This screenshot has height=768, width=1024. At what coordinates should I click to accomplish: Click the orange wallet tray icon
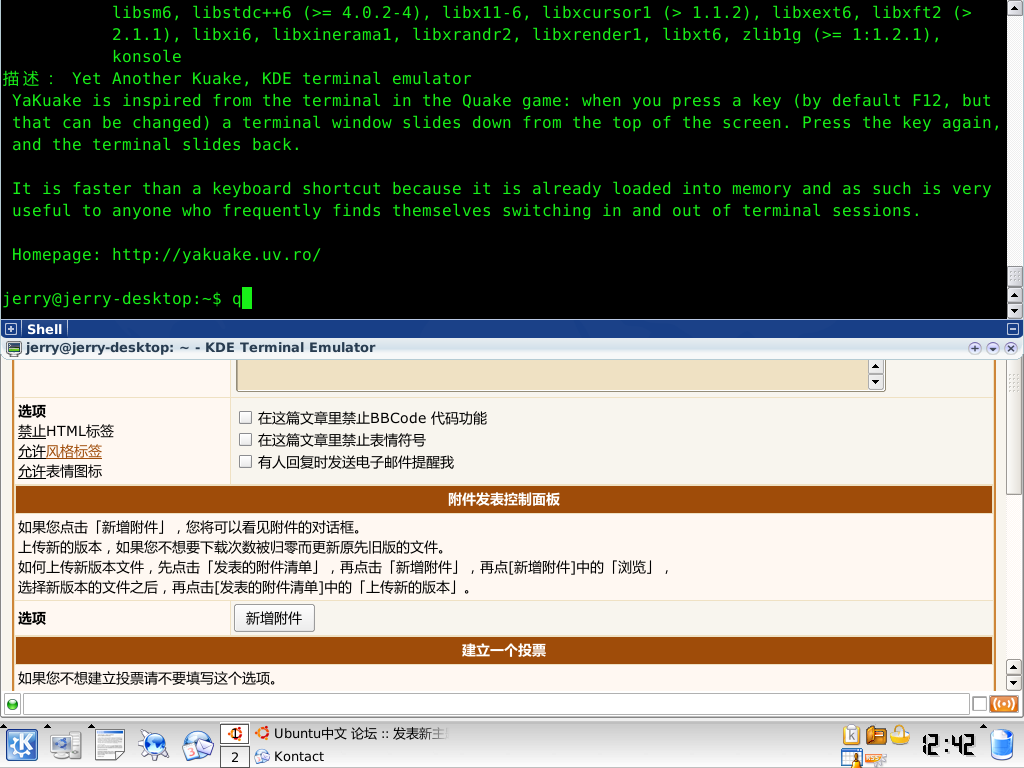click(x=876, y=735)
